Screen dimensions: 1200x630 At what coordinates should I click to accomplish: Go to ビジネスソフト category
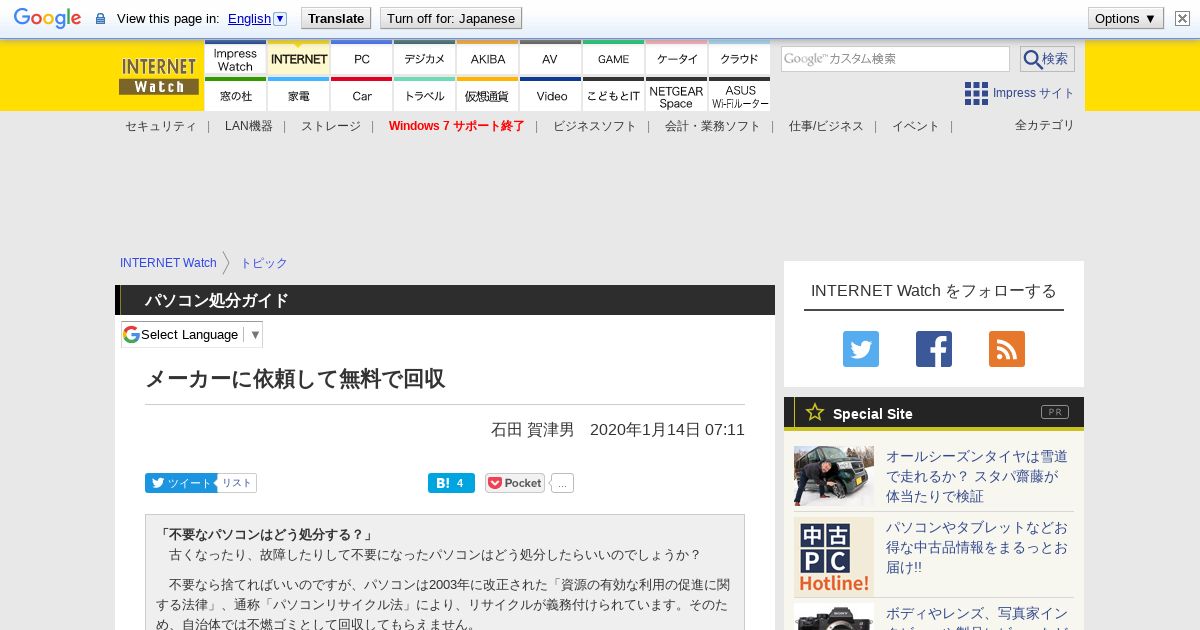tap(595, 126)
